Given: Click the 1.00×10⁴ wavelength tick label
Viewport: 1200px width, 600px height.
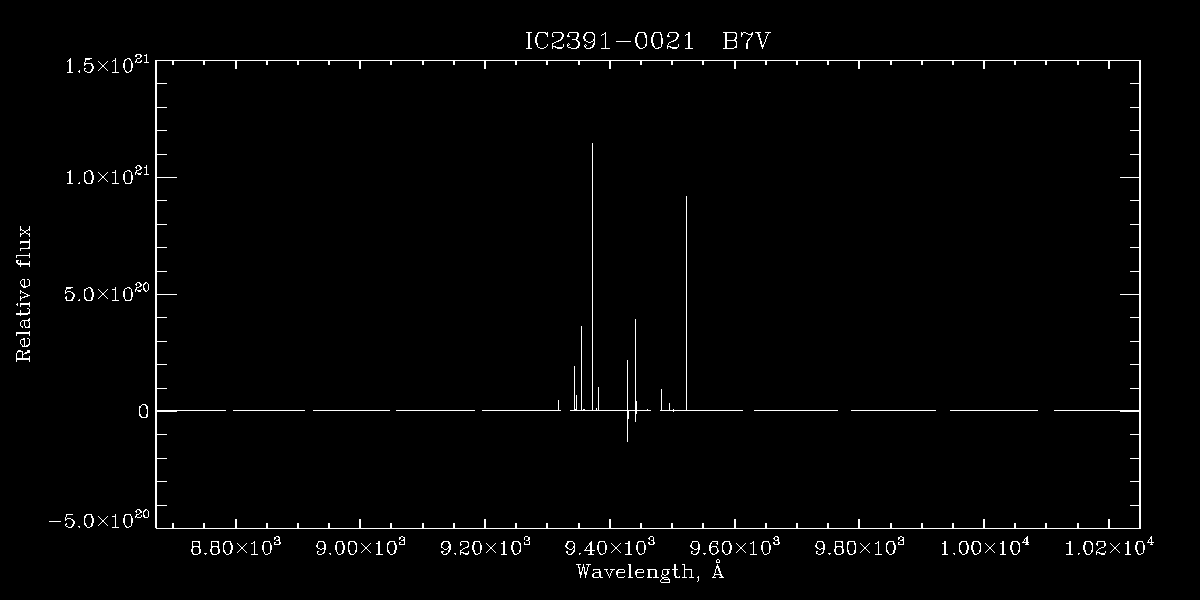Looking at the screenshot, I should point(985,548).
